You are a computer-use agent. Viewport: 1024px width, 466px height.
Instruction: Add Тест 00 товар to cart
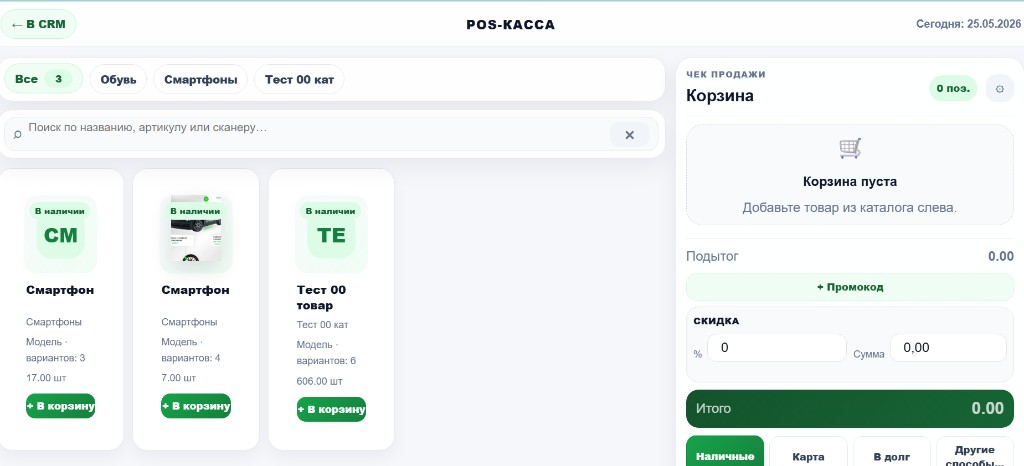[331, 409]
